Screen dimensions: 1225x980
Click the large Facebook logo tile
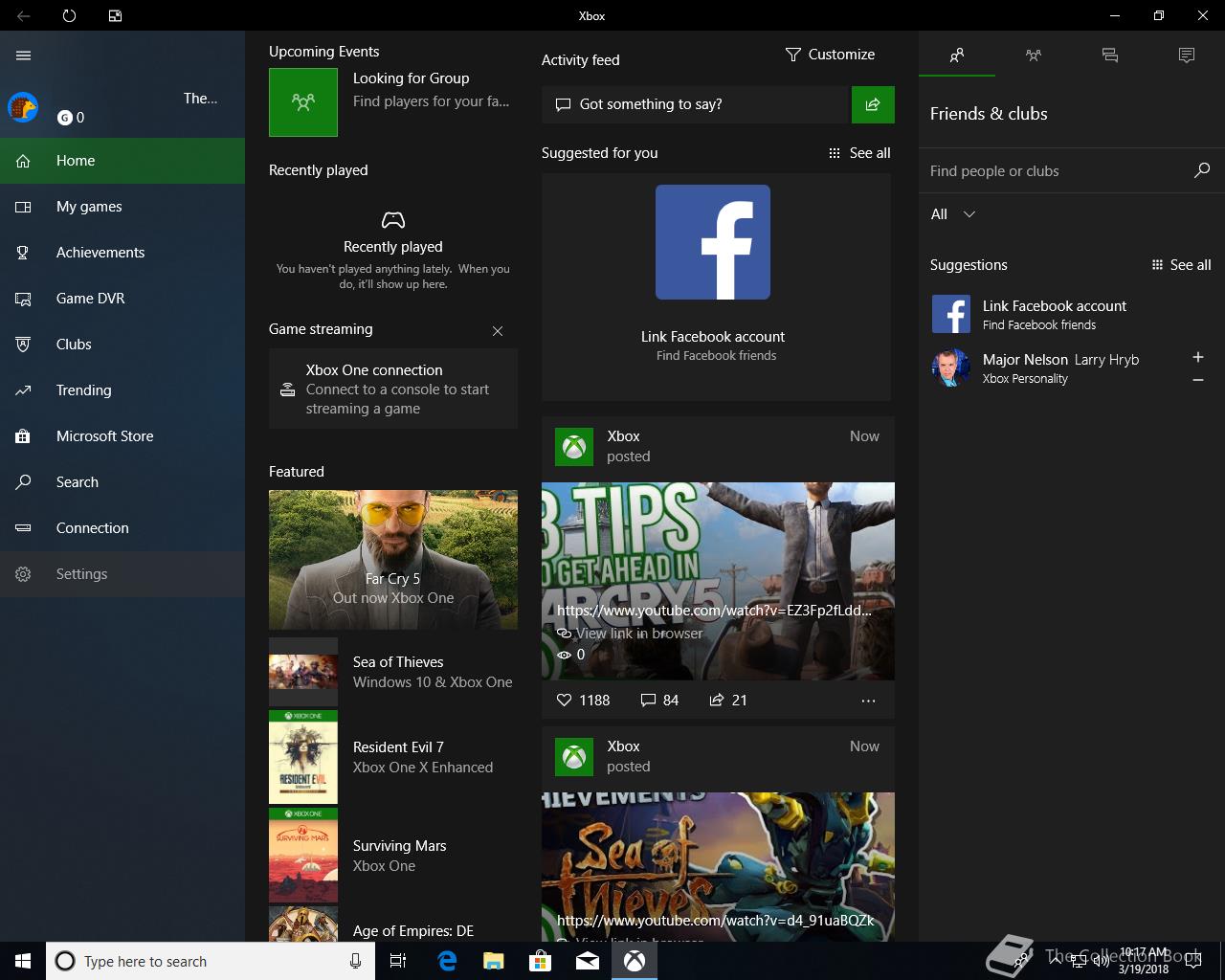(713, 242)
